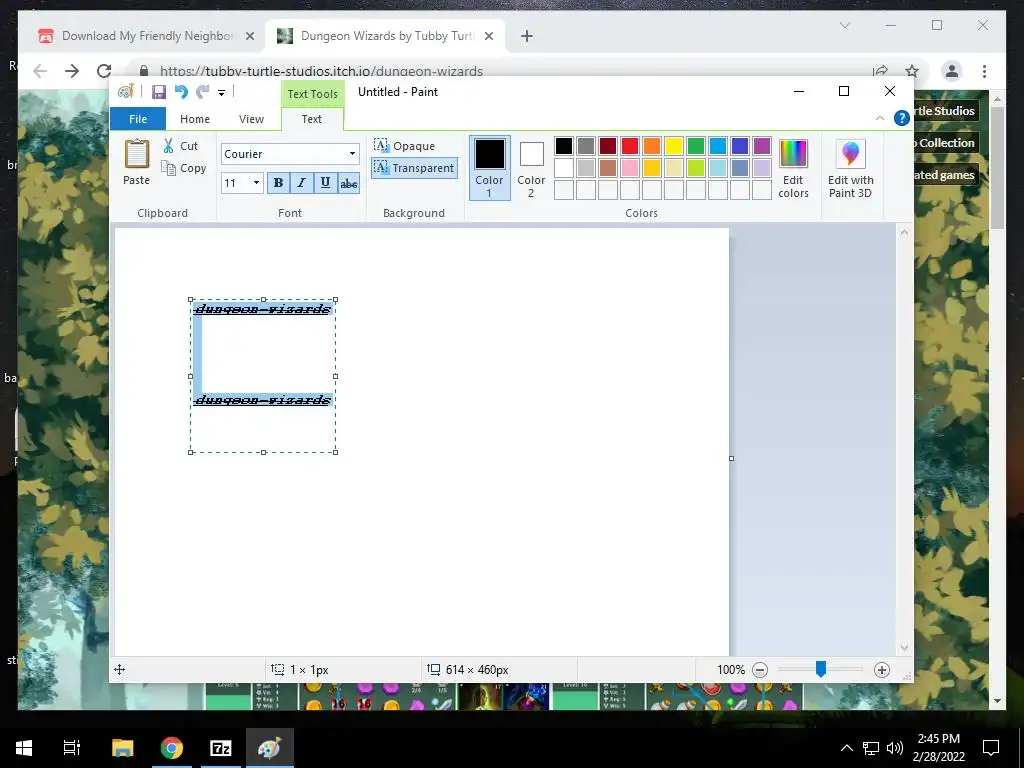Toggle Italic text formatting

click(301, 183)
